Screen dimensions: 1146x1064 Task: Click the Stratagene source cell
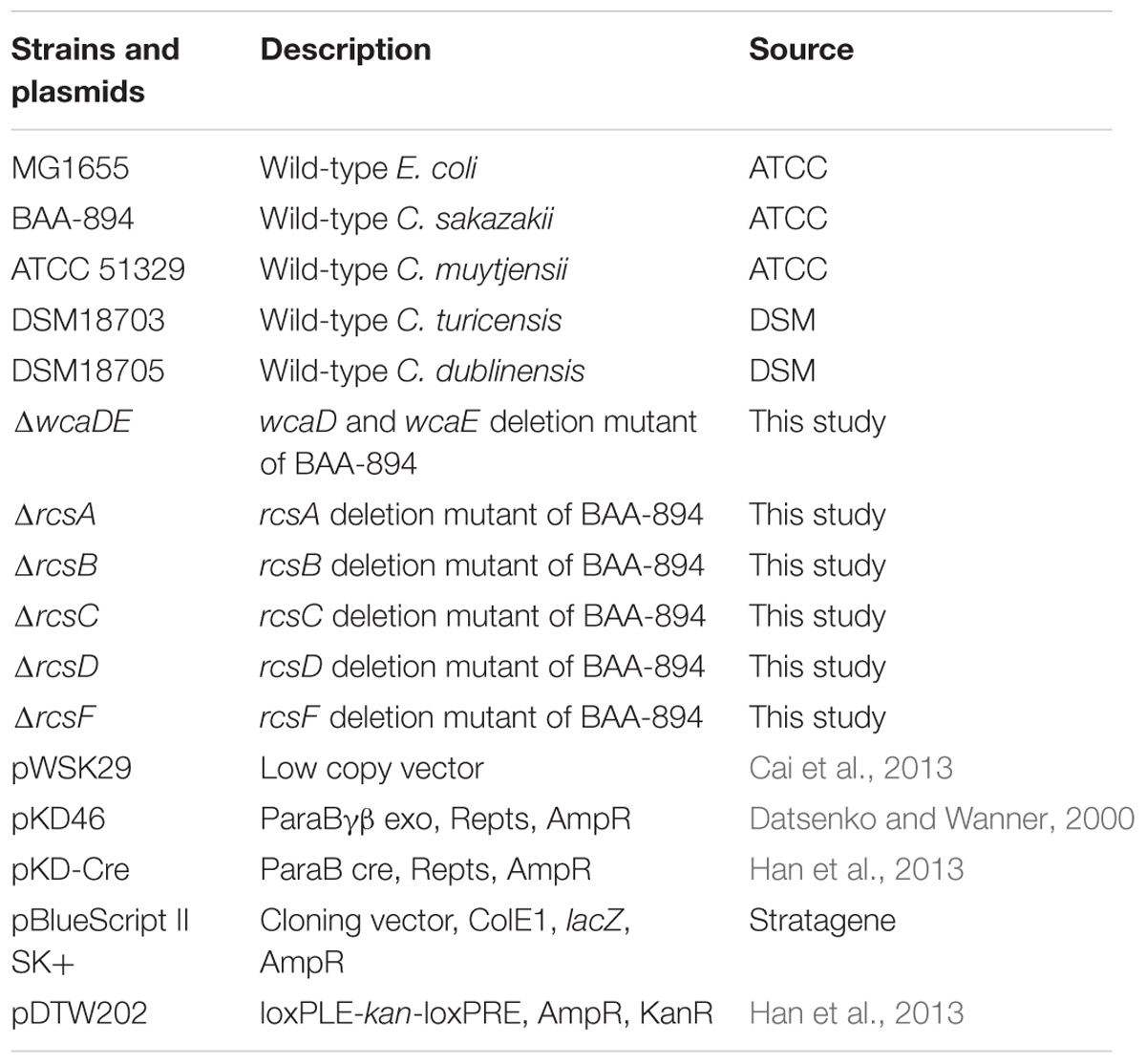pyautogui.click(x=822, y=921)
